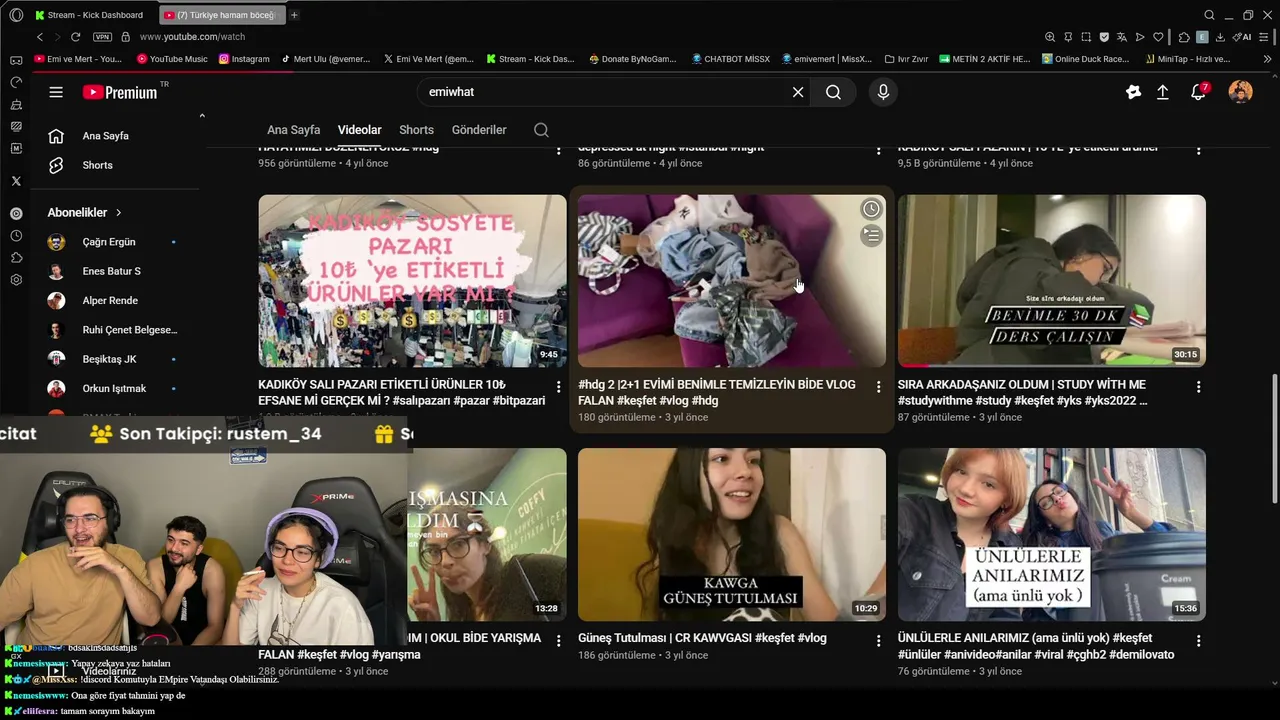The image size is (1280, 720).
Task: Click the sparkle icon beside the upload button
Action: [1133, 92]
